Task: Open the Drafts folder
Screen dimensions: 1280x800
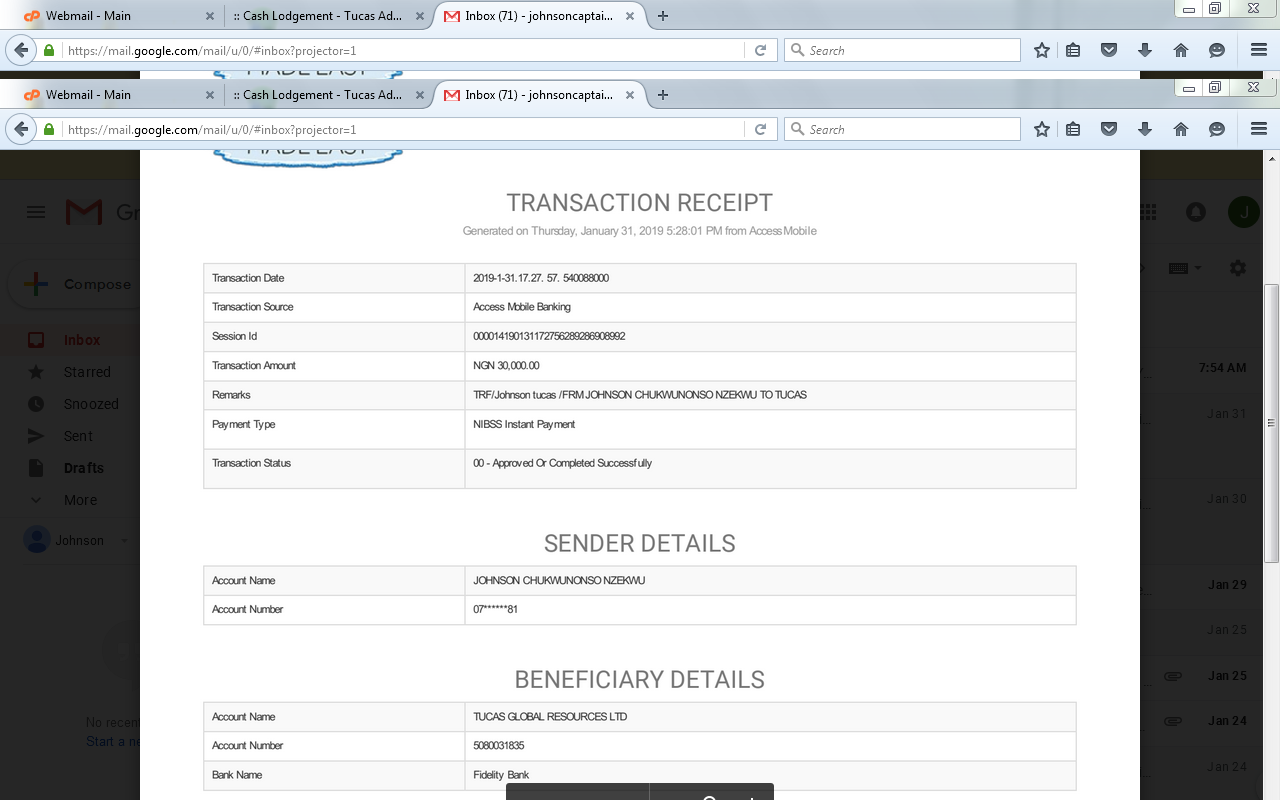Action: (x=83, y=468)
